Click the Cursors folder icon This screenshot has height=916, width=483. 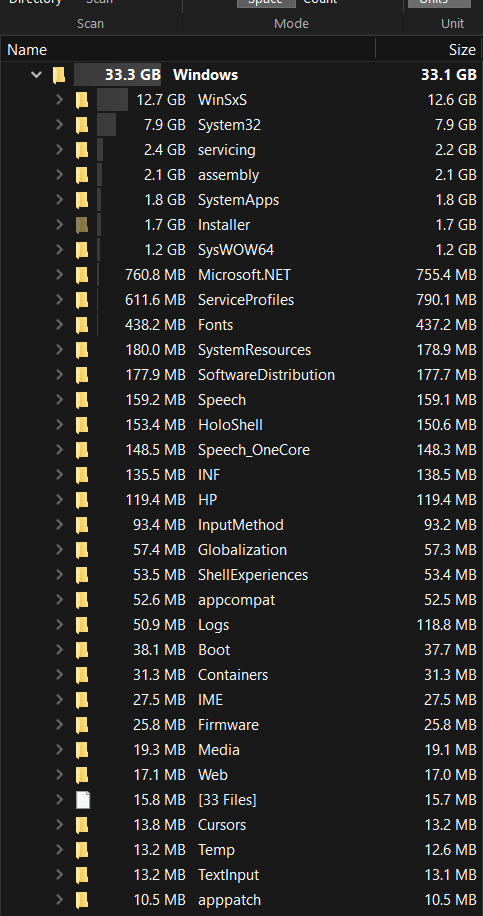pos(82,825)
